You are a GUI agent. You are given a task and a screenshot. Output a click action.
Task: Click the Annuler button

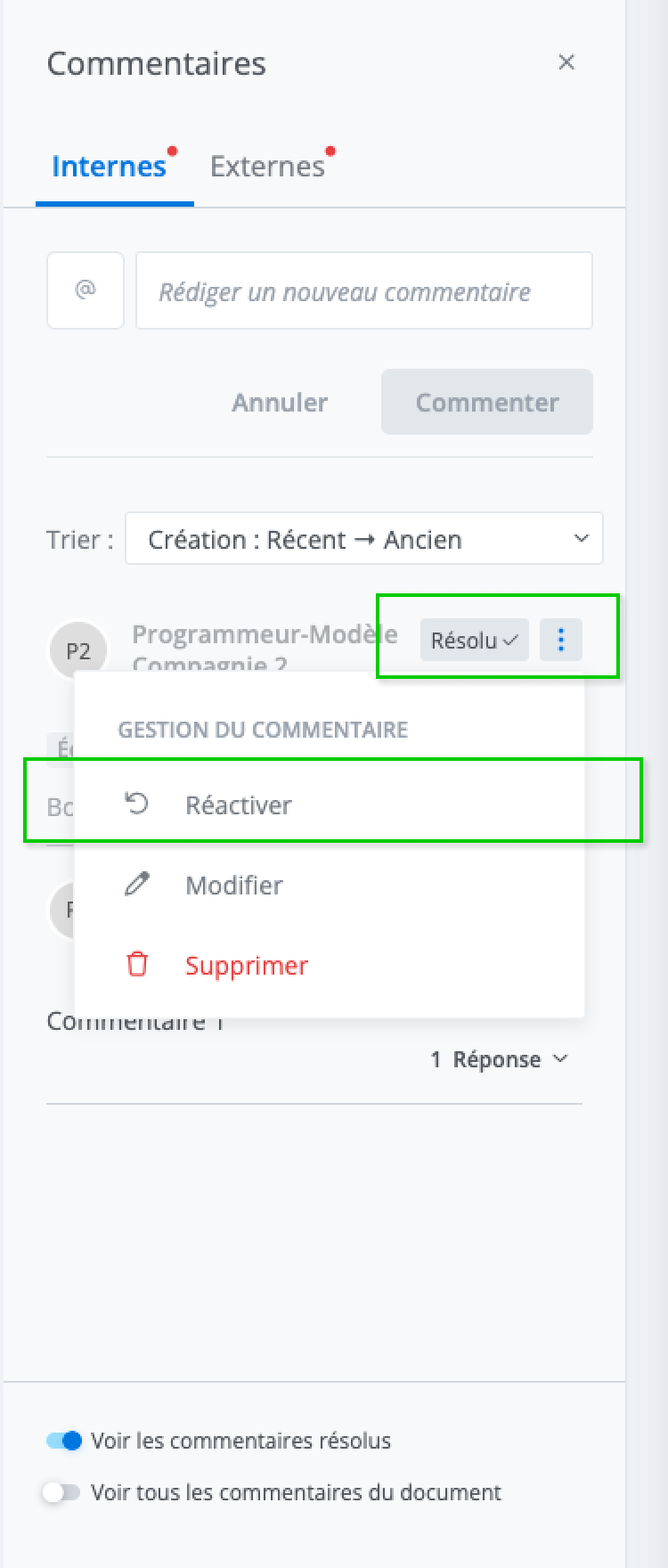[280, 402]
